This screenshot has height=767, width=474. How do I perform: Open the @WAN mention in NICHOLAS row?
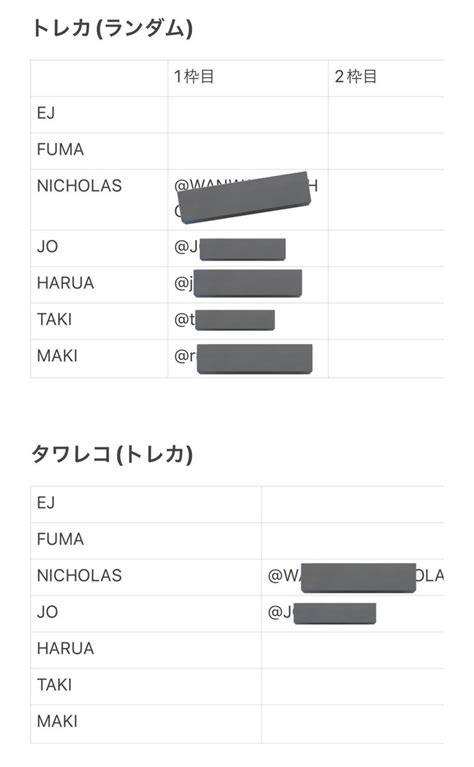coord(246,198)
